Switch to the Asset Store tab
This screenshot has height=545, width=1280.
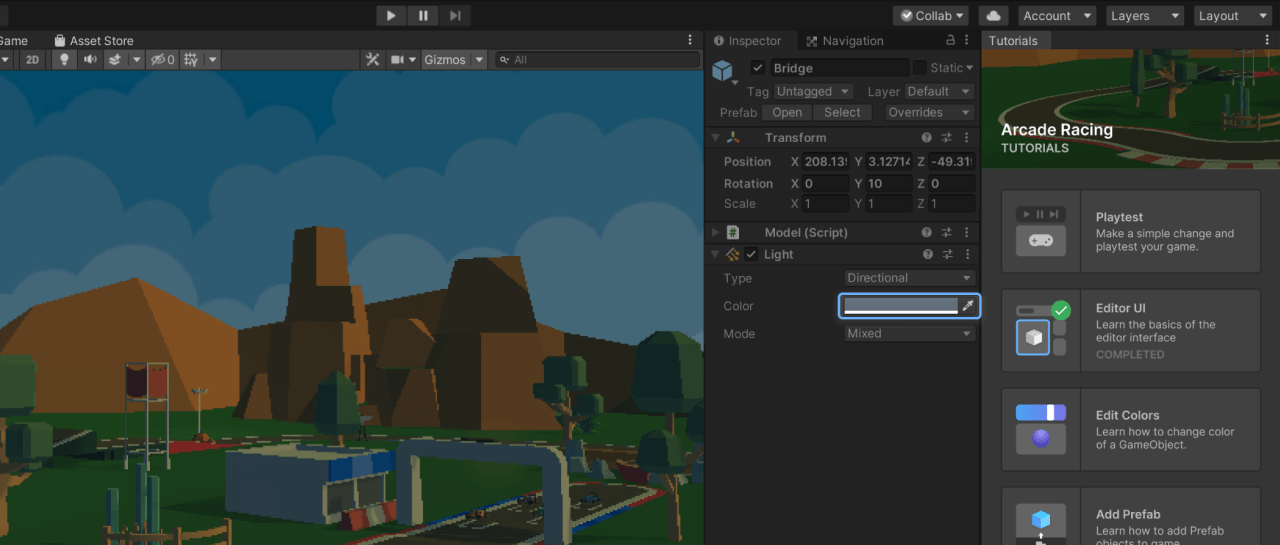point(93,41)
